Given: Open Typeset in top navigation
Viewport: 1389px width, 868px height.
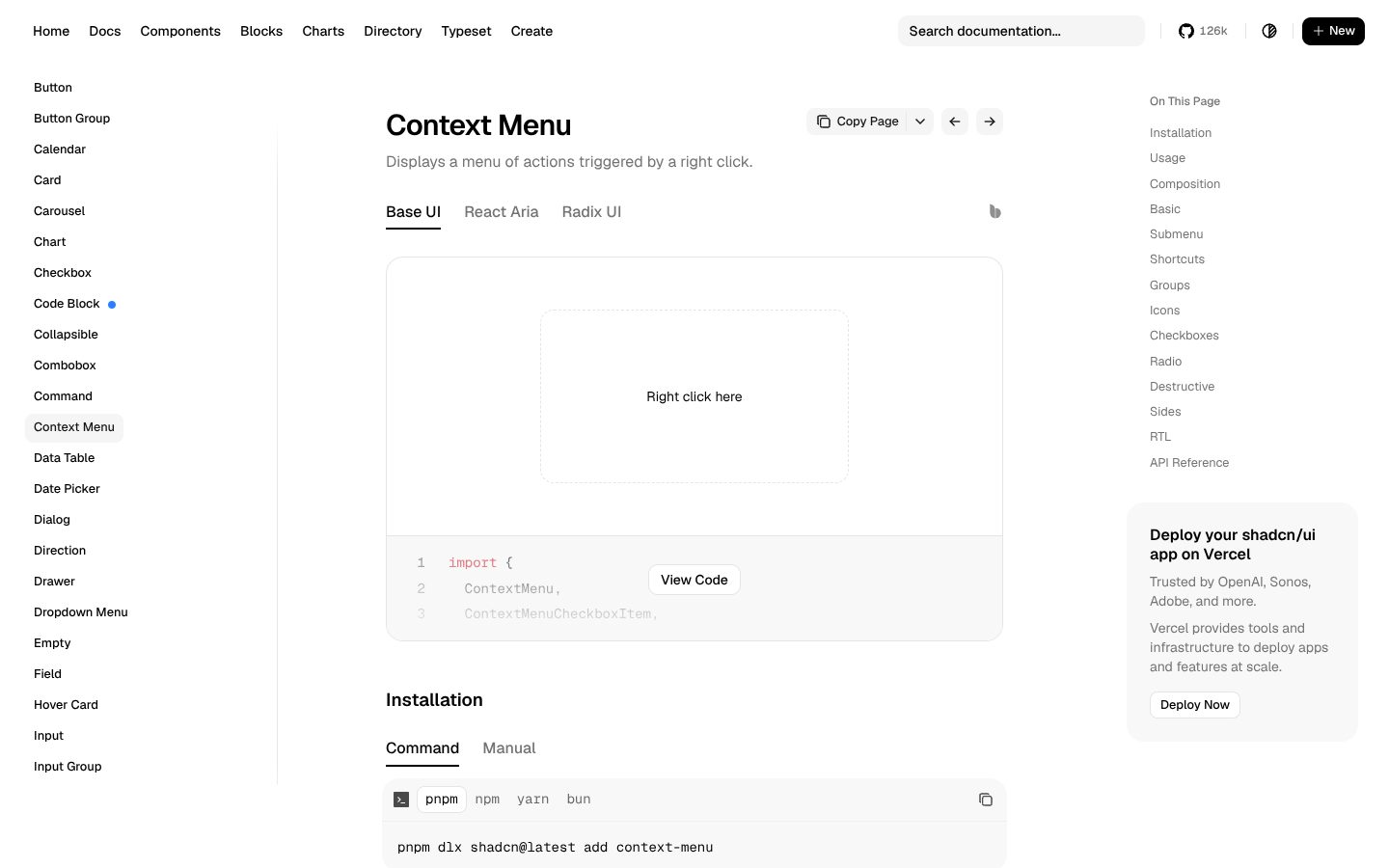Looking at the screenshot, I should 466,31.
